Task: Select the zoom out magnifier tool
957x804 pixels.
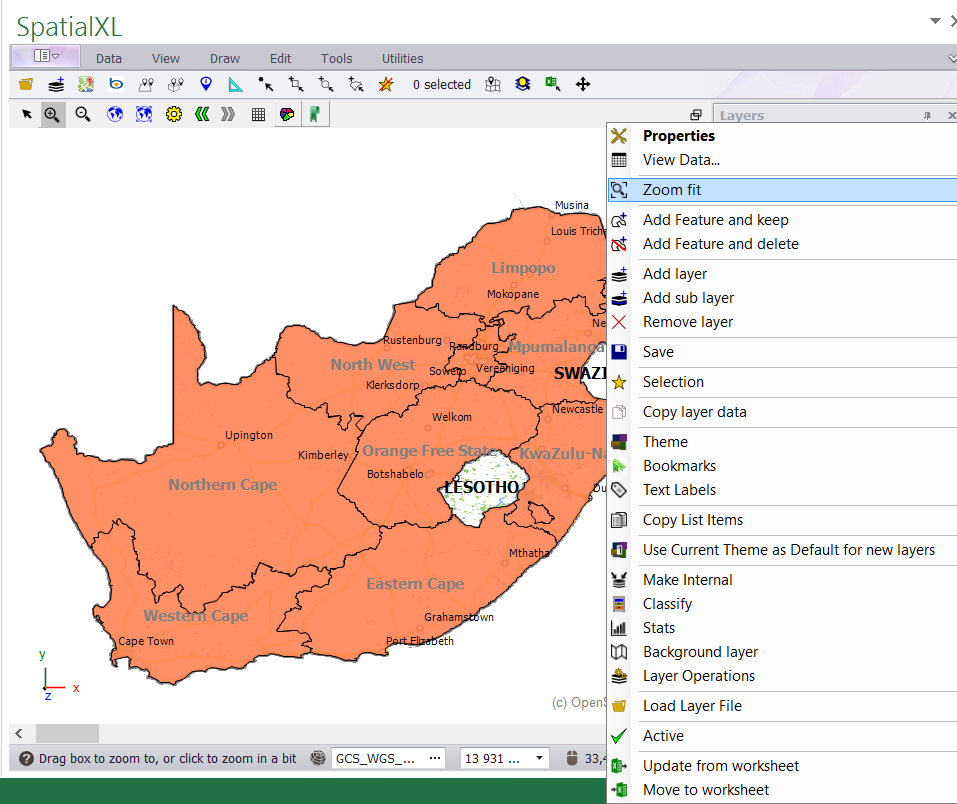Action: point(83,115)
